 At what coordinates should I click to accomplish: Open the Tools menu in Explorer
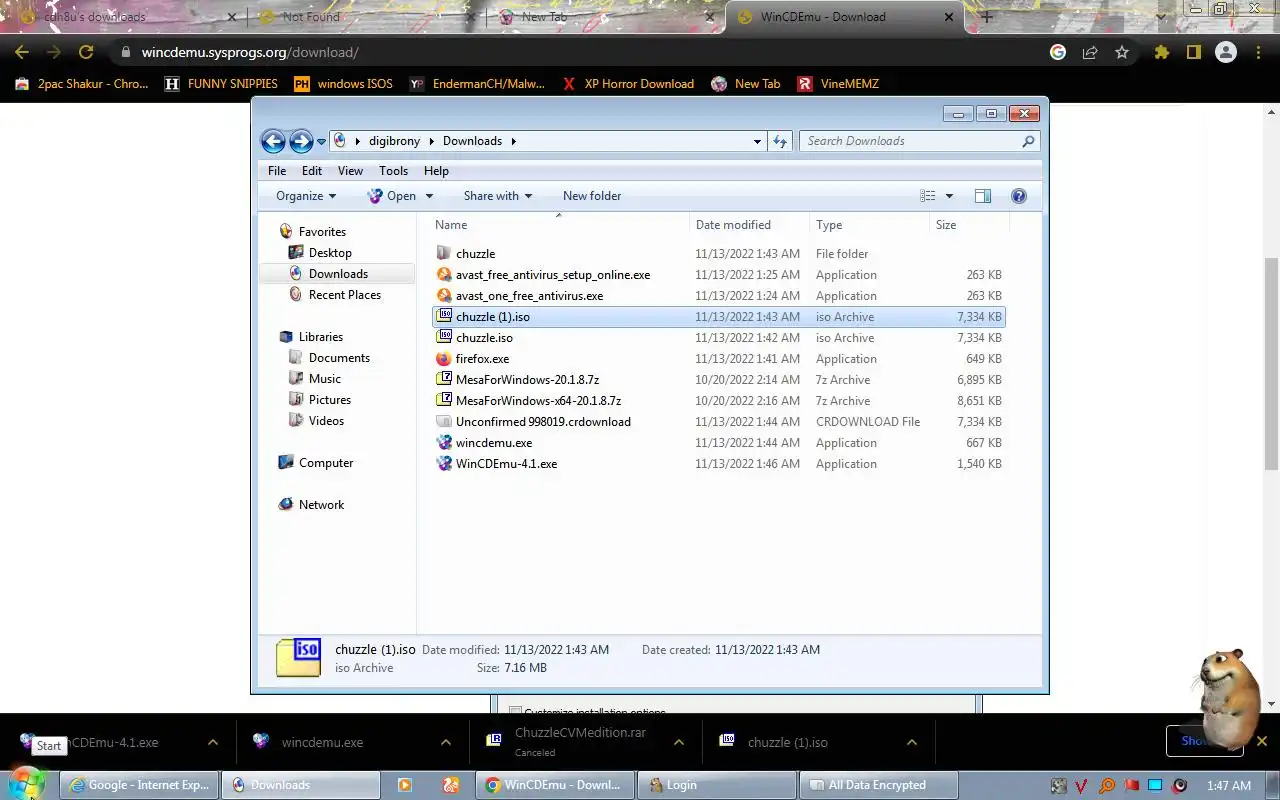pyautogui.click(x=393, y=171)
